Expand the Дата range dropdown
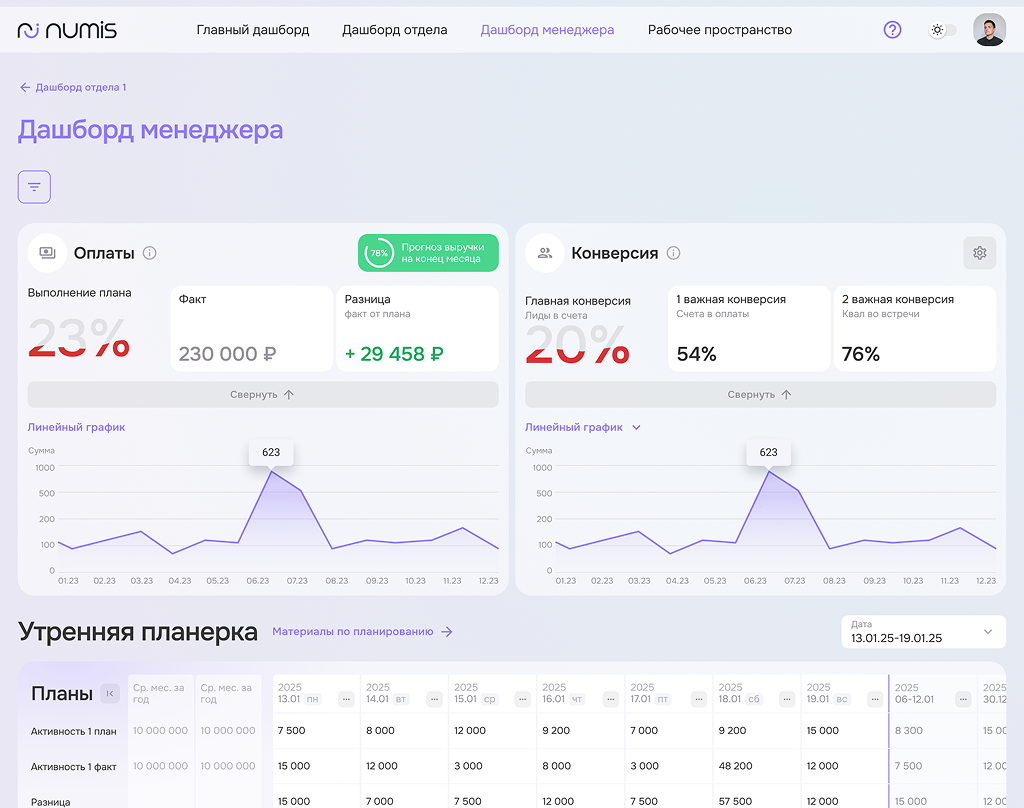 pyautogui.click(x=987, y=632)
